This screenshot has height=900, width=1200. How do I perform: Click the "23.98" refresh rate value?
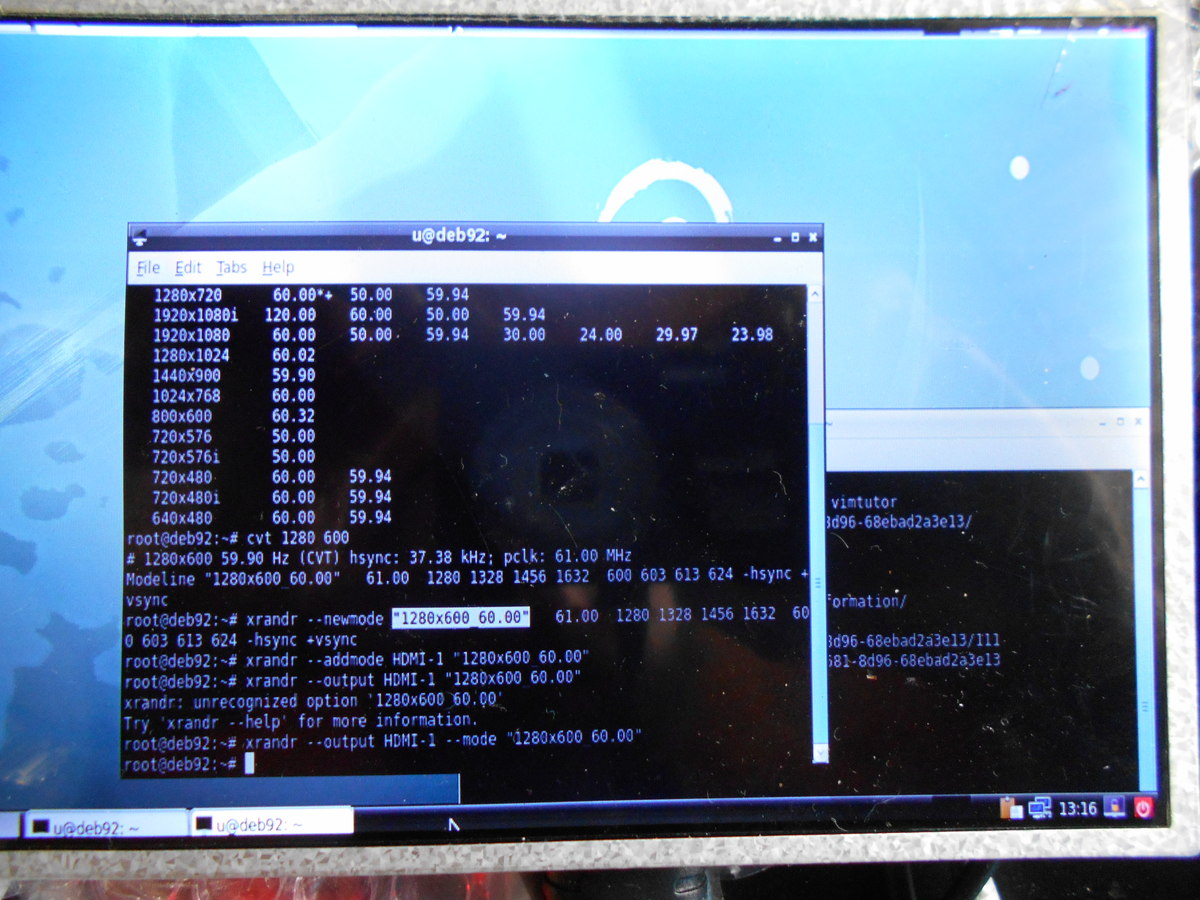(752, 335)
